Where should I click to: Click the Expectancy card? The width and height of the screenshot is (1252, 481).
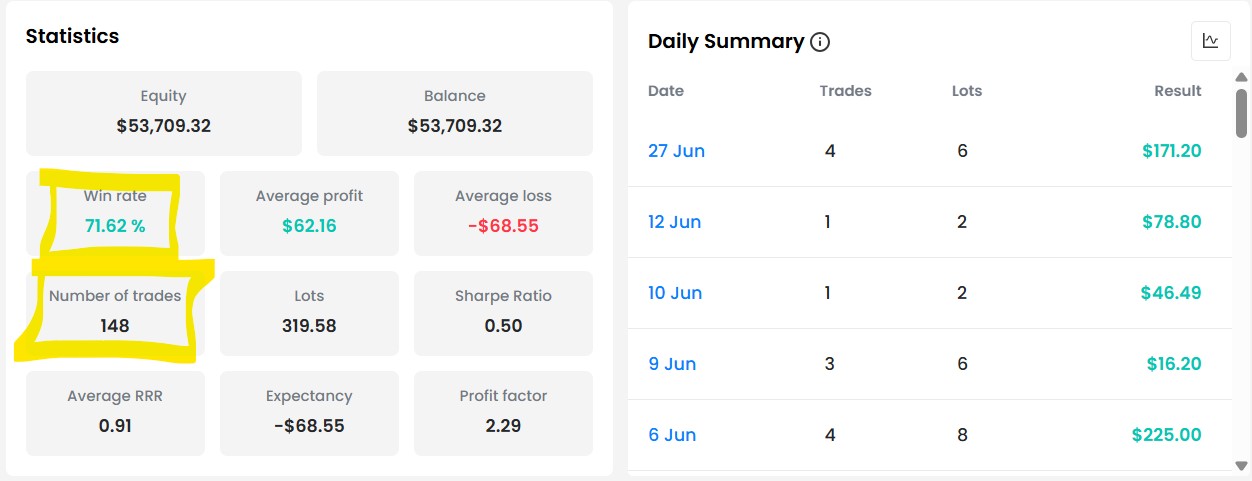309,413
